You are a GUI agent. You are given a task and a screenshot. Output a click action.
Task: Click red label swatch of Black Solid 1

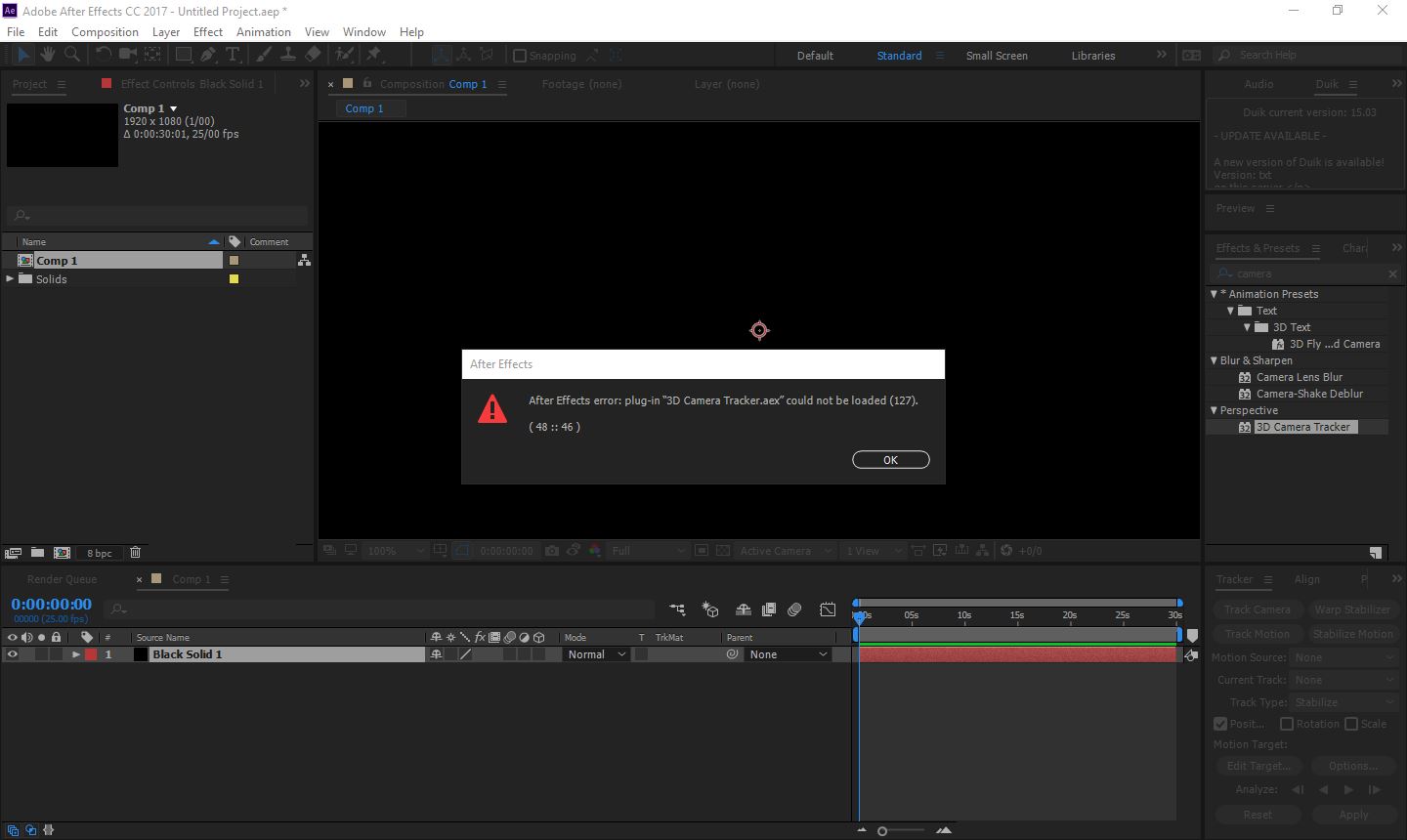coord(91,654)
